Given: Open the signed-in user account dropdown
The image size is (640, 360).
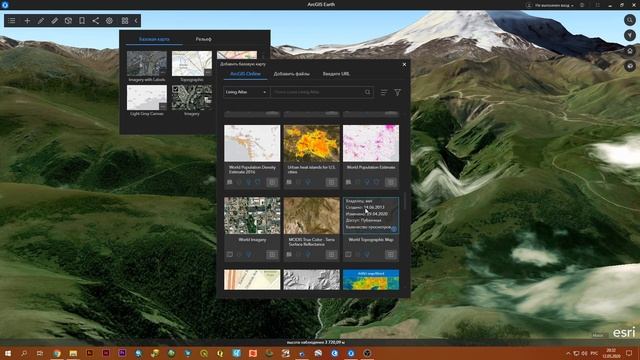Looking at the screenshot, I should [x=550, y=5].
